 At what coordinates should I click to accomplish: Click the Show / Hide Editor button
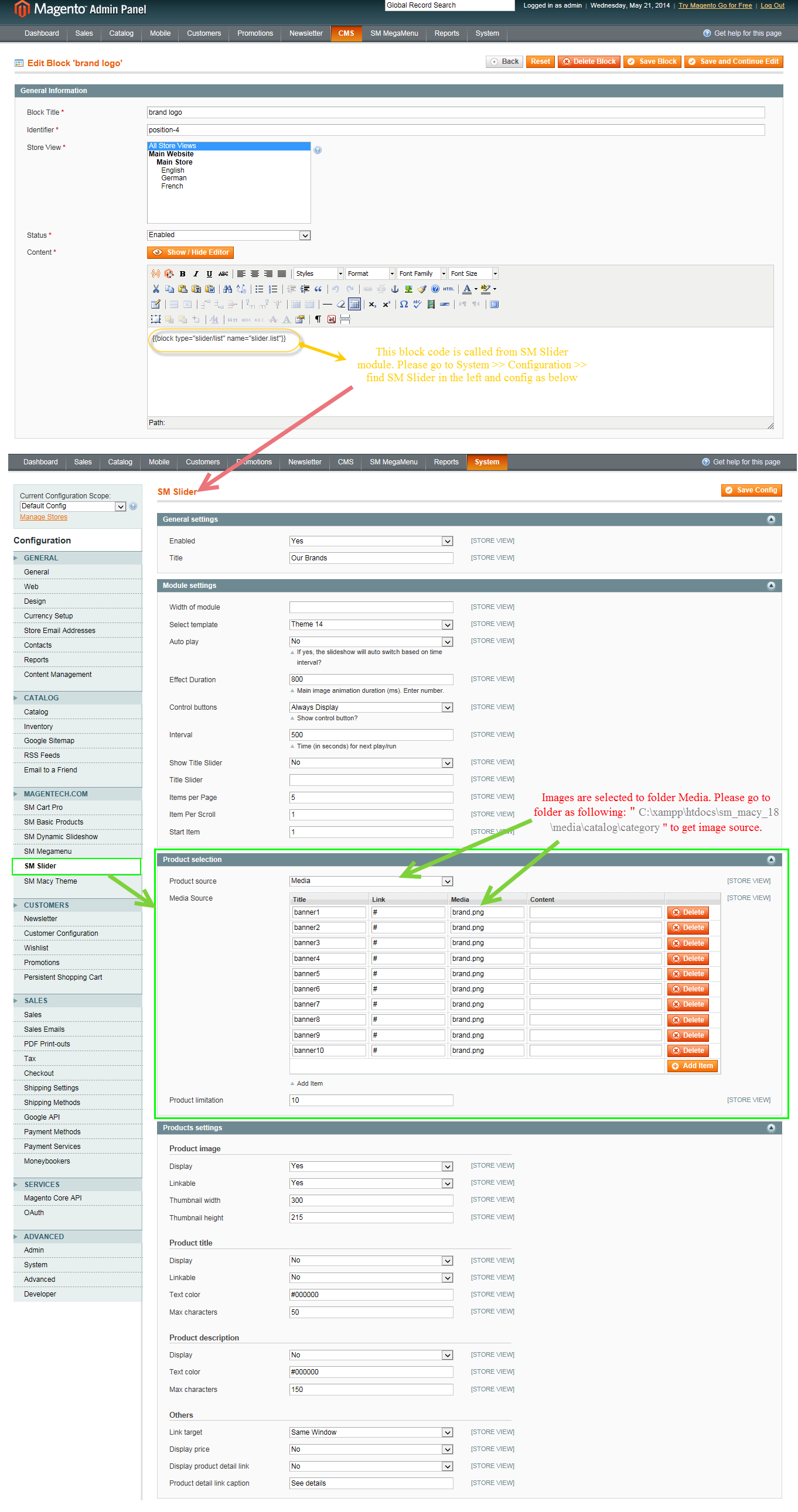click(x=190, y=252)
